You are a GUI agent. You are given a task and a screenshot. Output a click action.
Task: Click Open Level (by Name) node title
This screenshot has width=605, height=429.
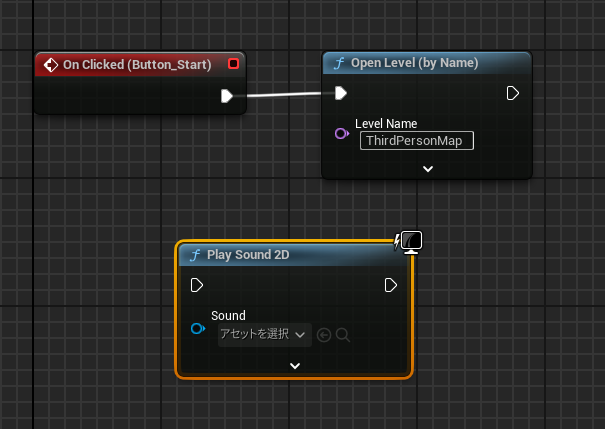pyautogui.click(x=414, y=63)
